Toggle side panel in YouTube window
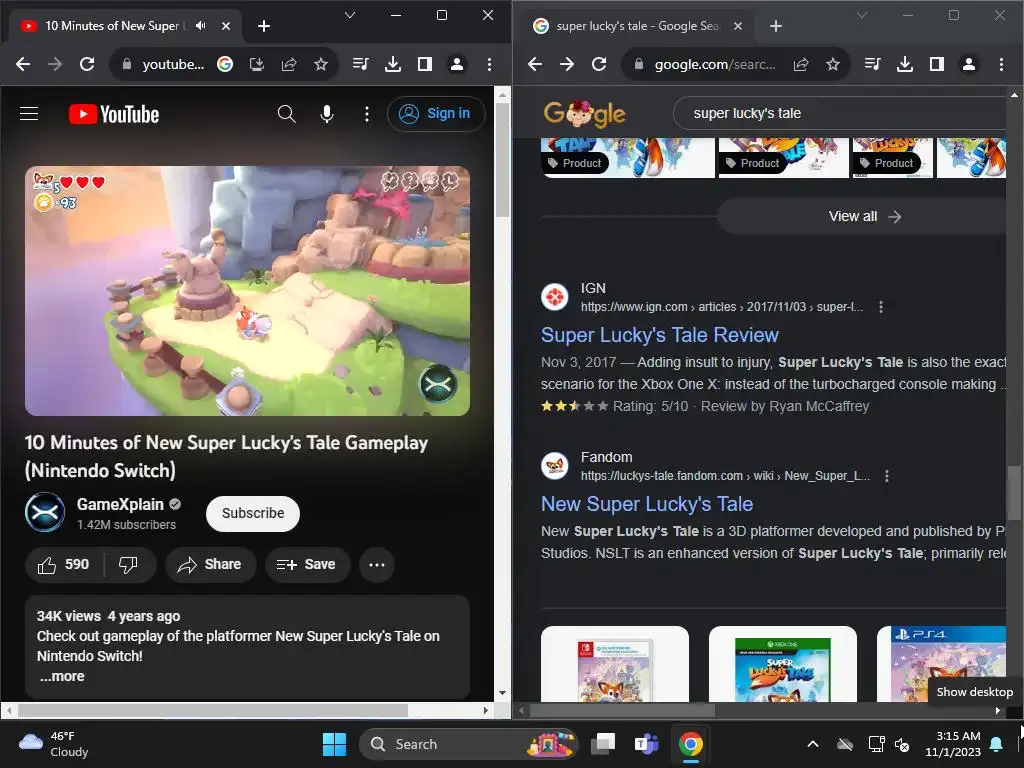The image size is (1024, 768). pos(424,64)
